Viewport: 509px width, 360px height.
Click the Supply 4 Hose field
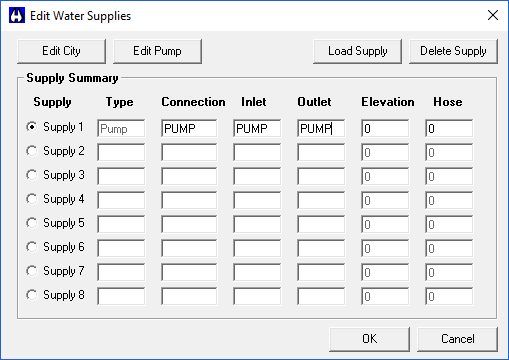[449, 200]
